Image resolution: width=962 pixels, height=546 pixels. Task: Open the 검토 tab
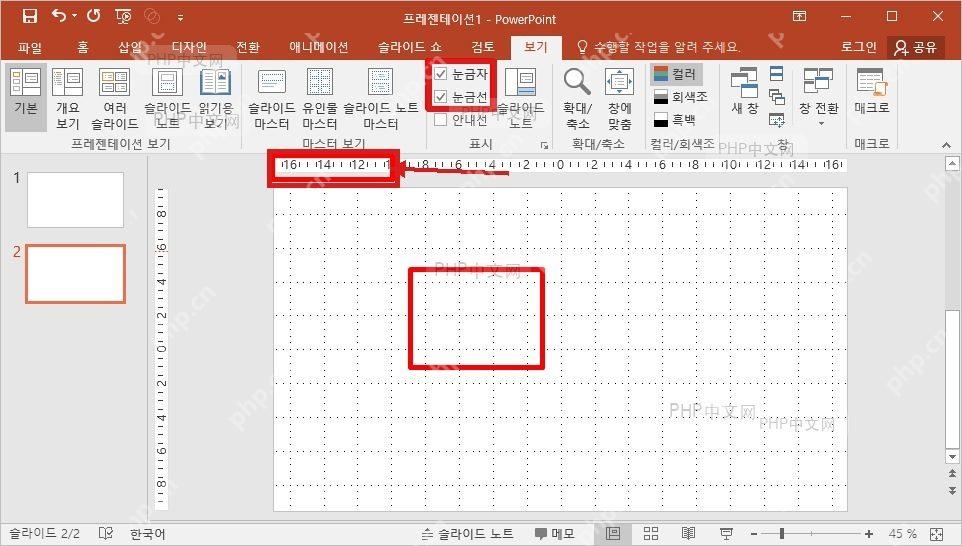pyautogui.click(x=483, y=47)
